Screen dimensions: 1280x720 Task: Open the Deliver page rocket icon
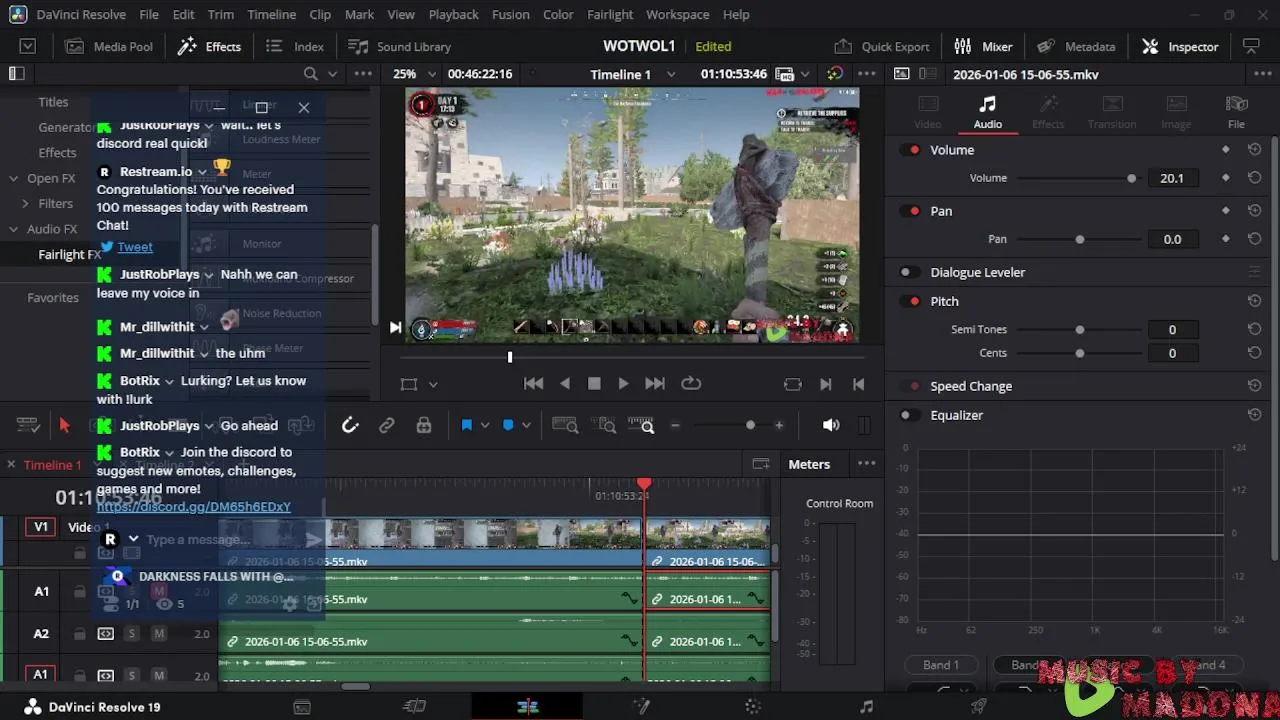click(x=979, y=707)
